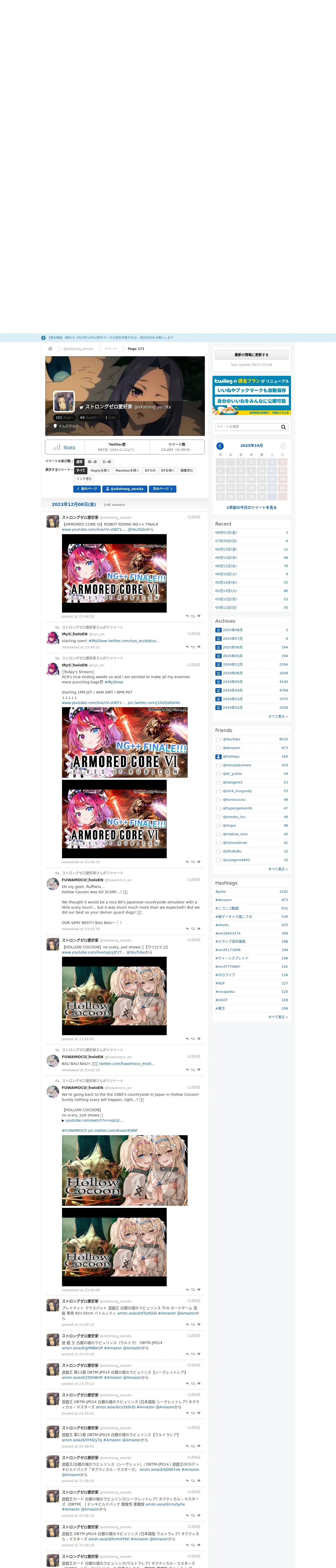Open the #IRyShow hashtag in the 'starting soon!' retweet
The width and height of the screenshot is (336, 1568).
[x=98, y=641]
